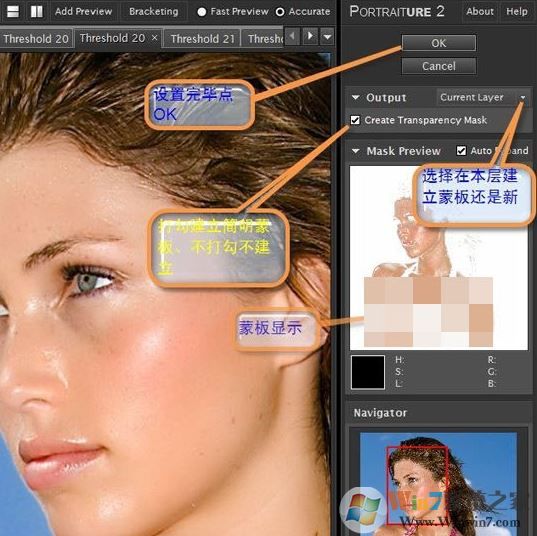Switch to single preview layout icon
This screenshot has height=536, width=537.
[13, 11]
